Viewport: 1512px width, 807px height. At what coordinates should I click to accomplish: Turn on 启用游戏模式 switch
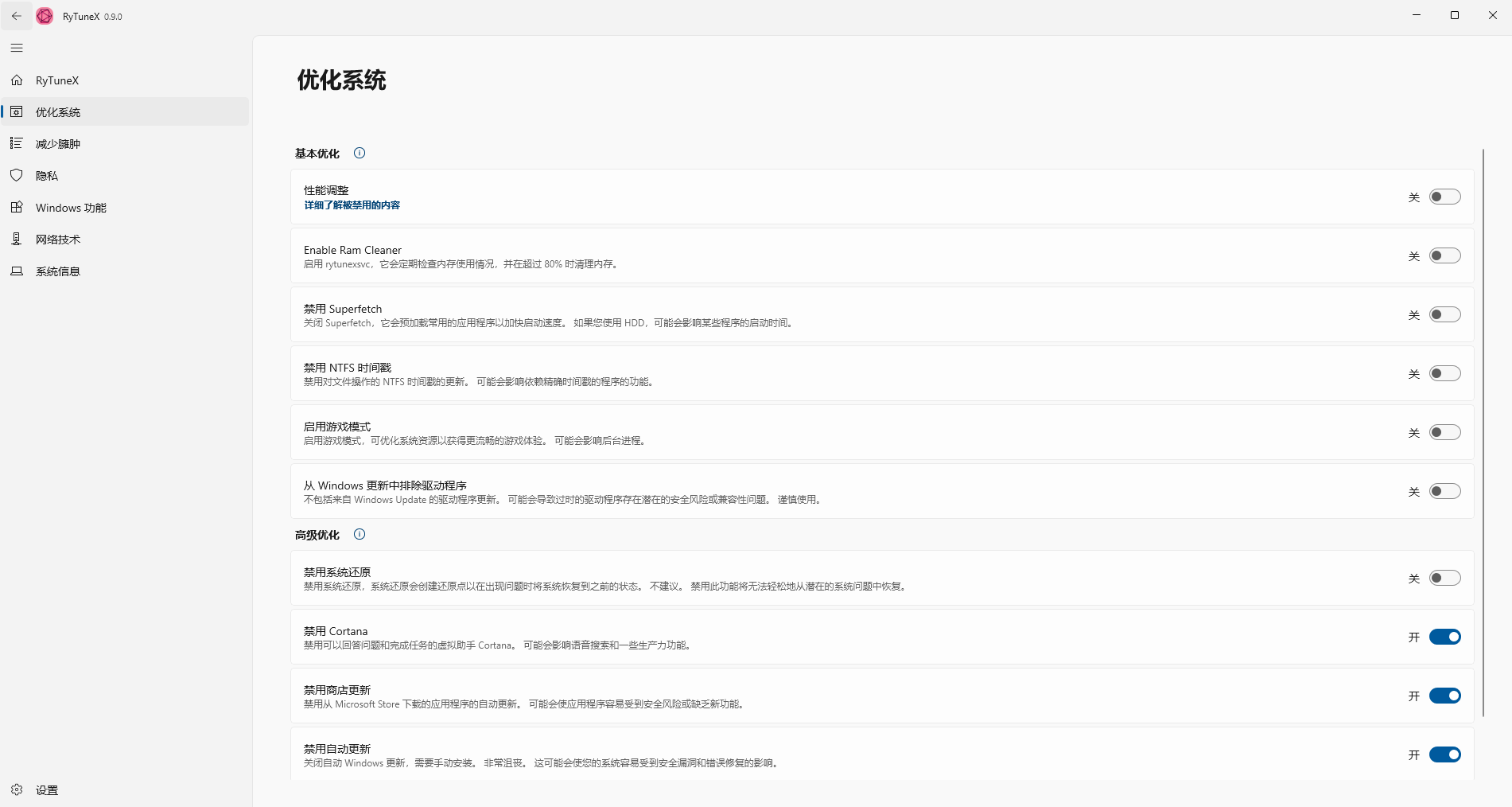(x=1444, y=432)
